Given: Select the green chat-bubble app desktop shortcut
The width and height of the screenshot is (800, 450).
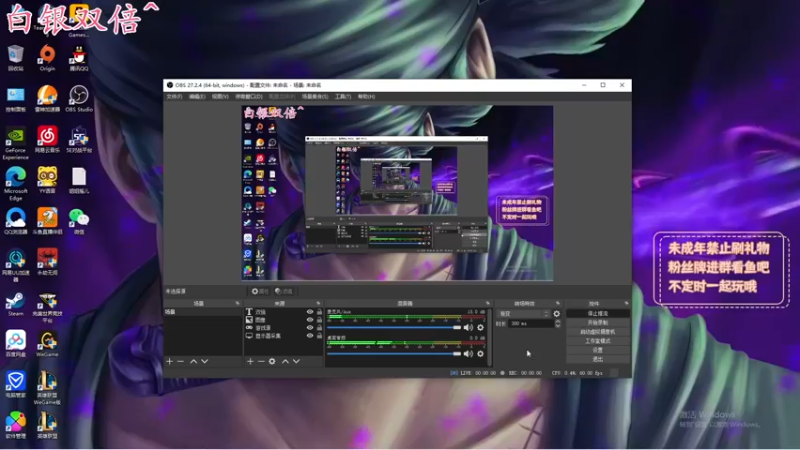Looking at the screenshot, I should tap(79, 221).
